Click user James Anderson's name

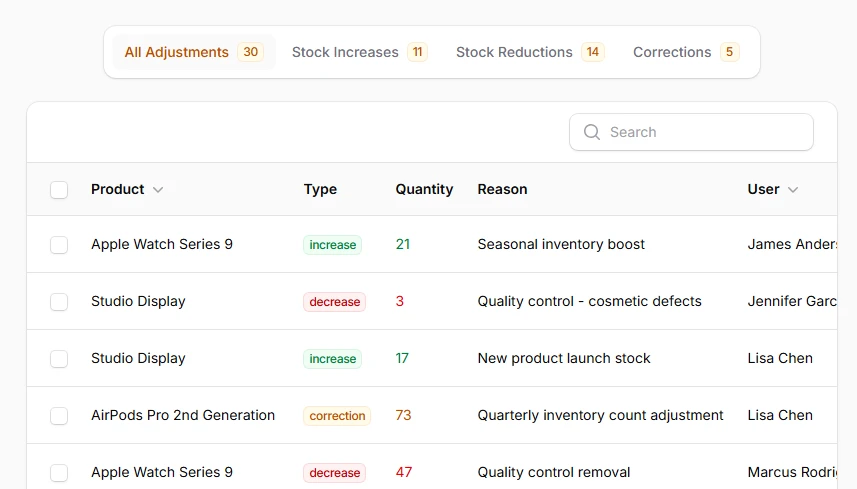tap(792, 244)
